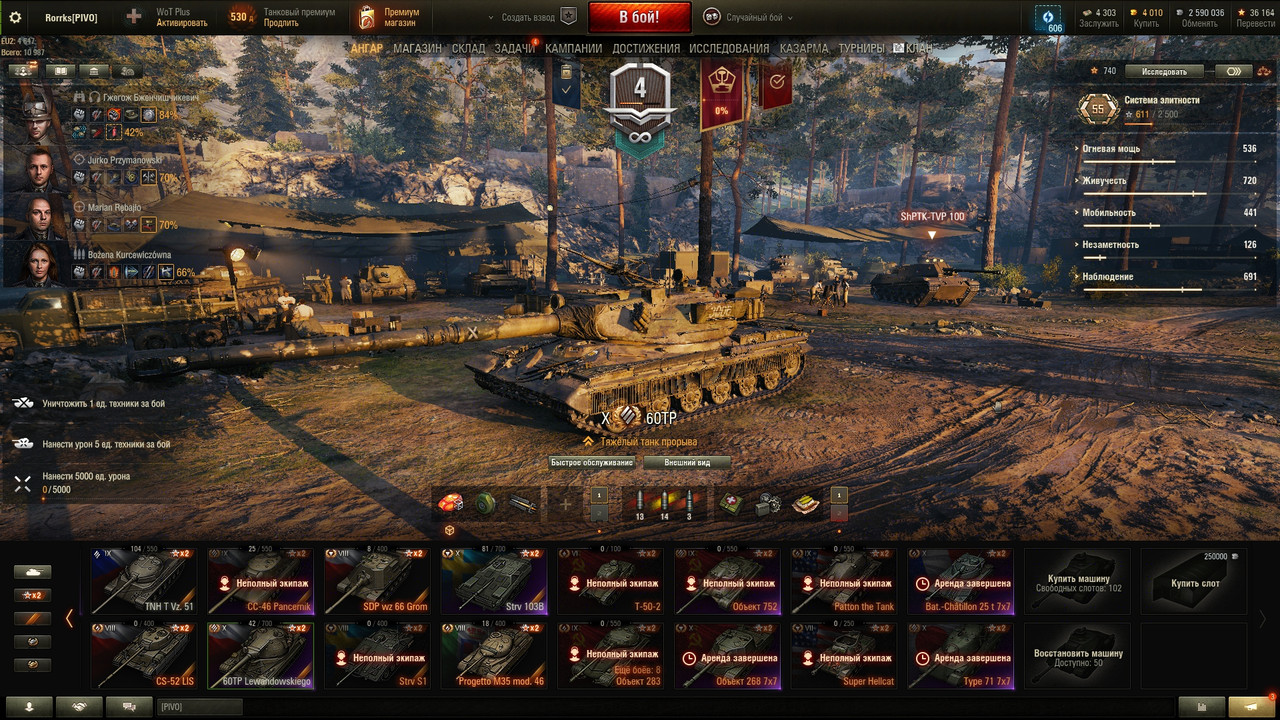
Task: Start battle with the В бой! button
Action: (639, 17)
